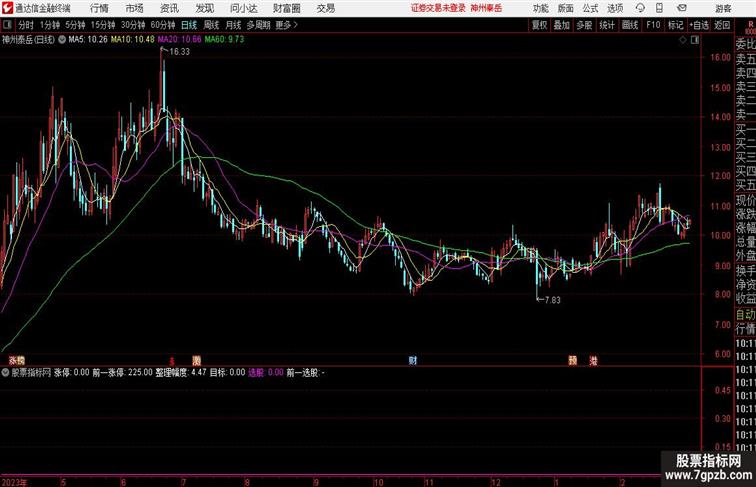756x487 pixels.
Task: Open the 财富圈 menu
Action: (x=286, y=8)
